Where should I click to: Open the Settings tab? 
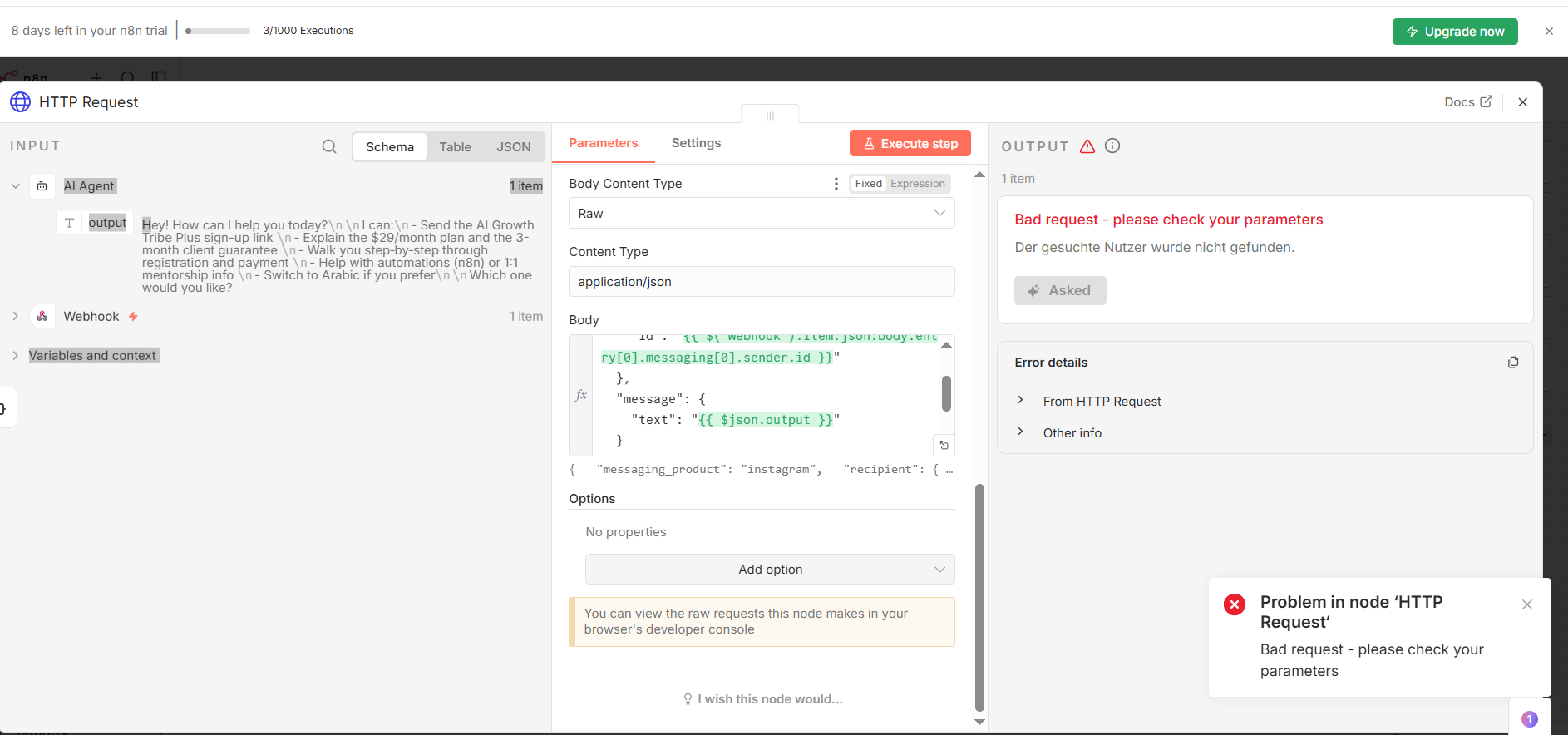pos(696,143)
